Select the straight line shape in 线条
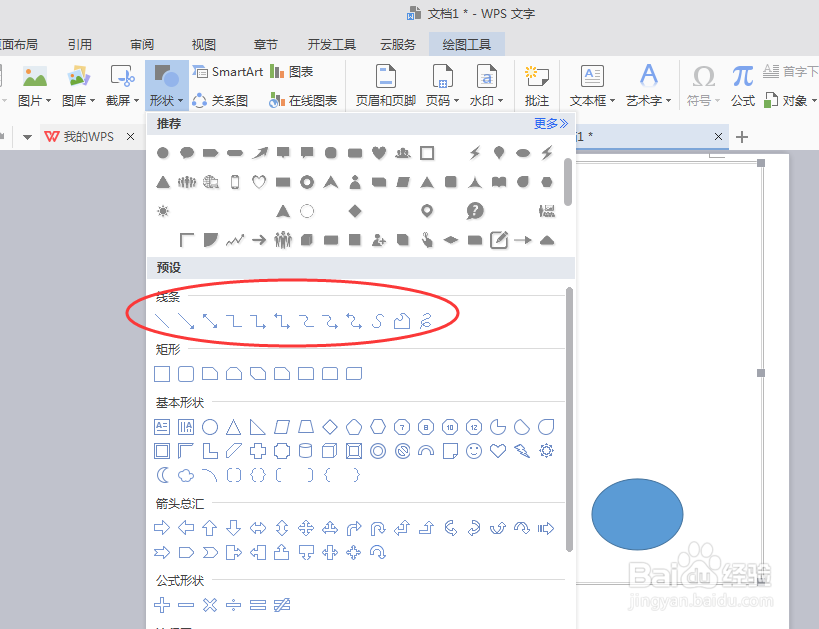 162,321
